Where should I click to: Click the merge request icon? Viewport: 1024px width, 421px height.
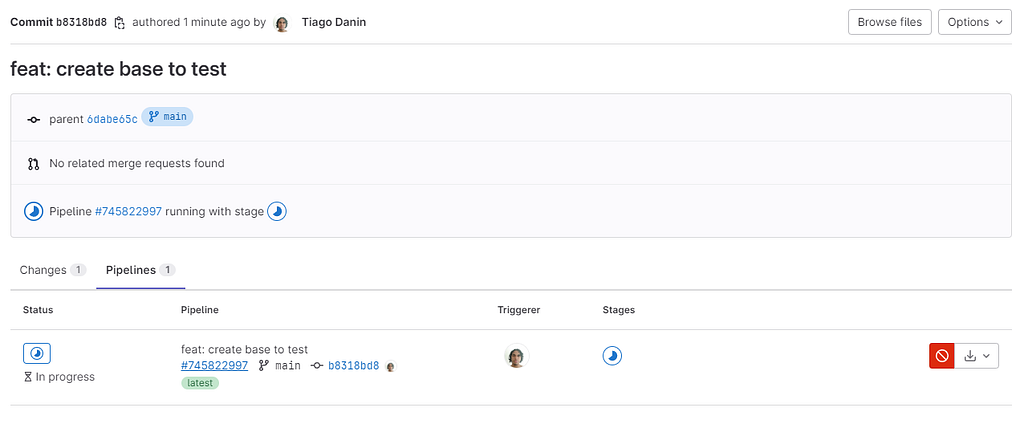pos(33,164)
